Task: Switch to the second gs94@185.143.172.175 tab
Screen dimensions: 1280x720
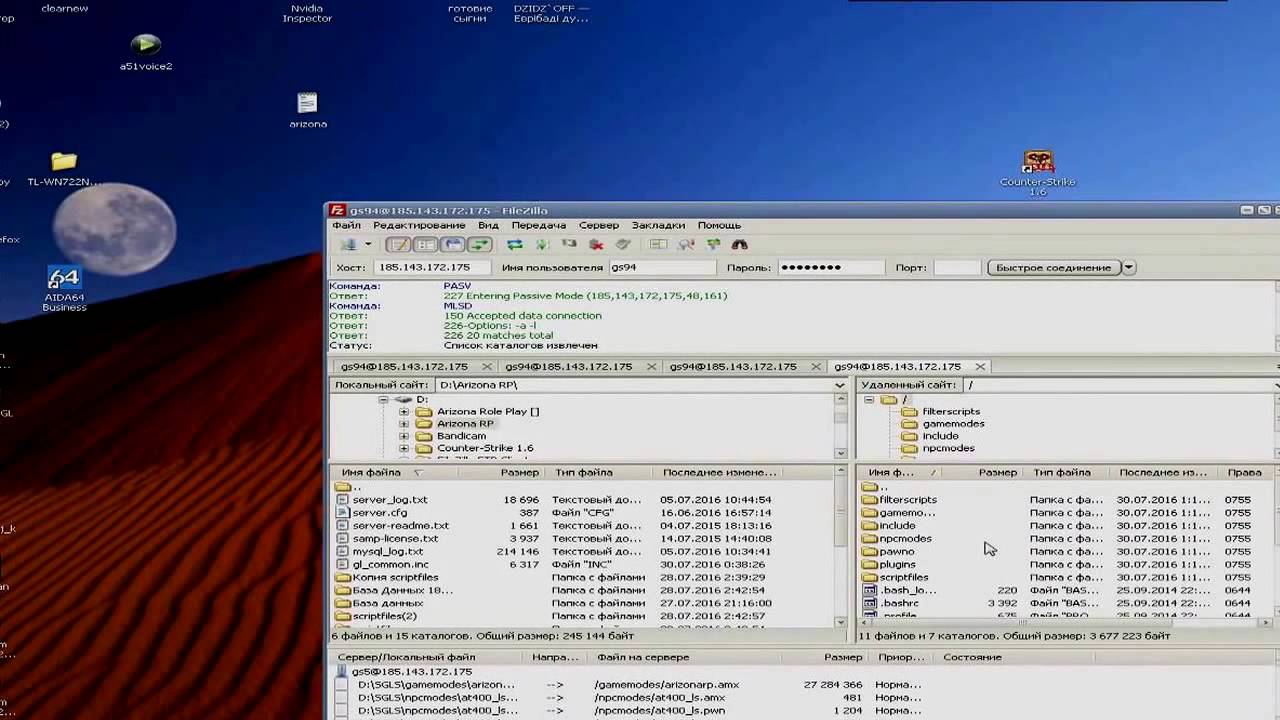Action: (x=568, y=367)
